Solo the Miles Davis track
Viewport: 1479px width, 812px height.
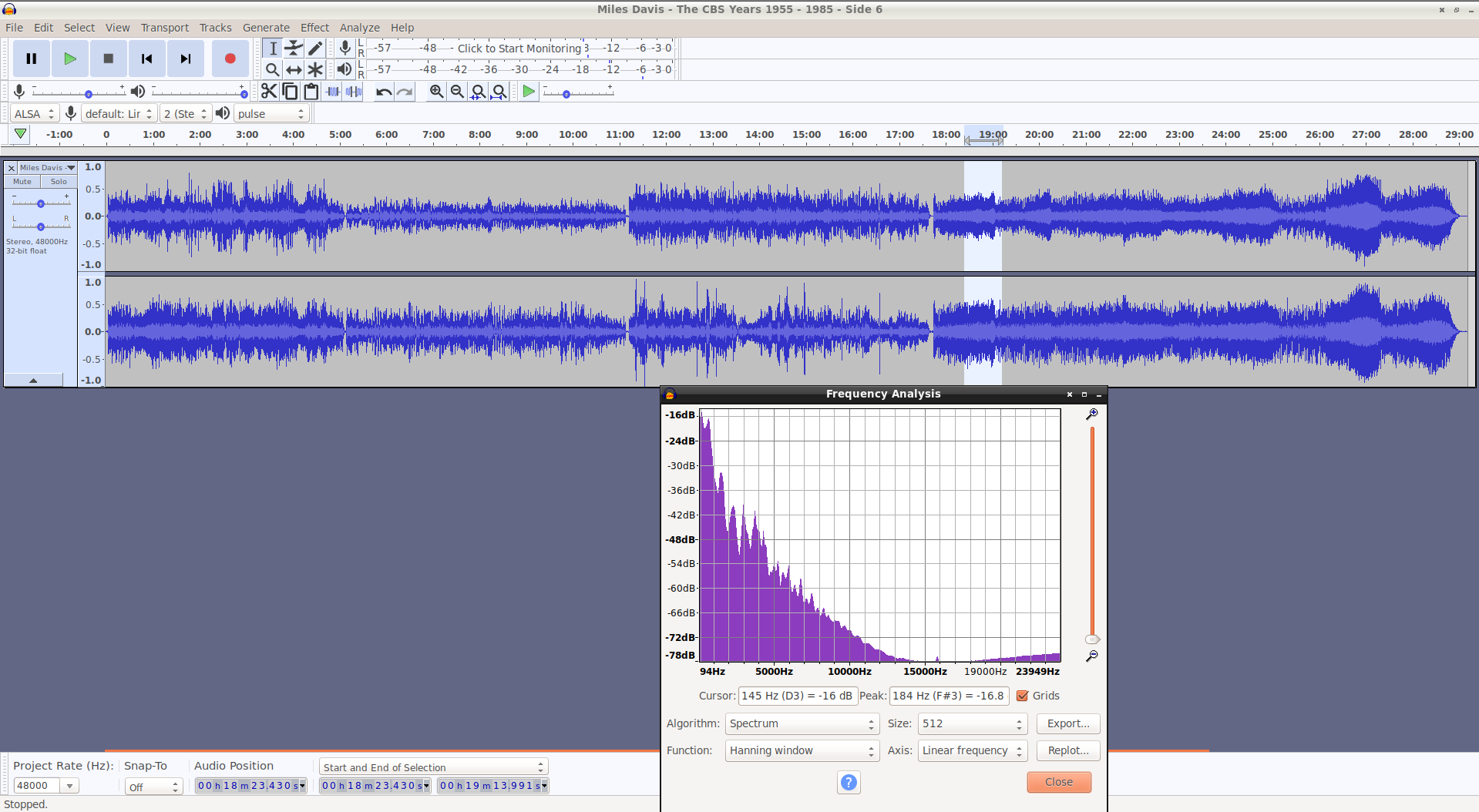pyautogui.click(x=59, y=182)
